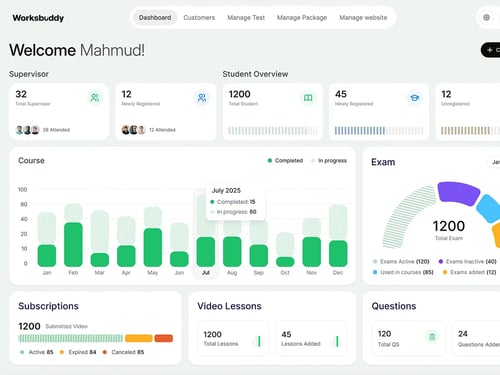500x375 pixels.
Task: Click the purple Exams Inactive gauge segment
Action: coord(458,193)
